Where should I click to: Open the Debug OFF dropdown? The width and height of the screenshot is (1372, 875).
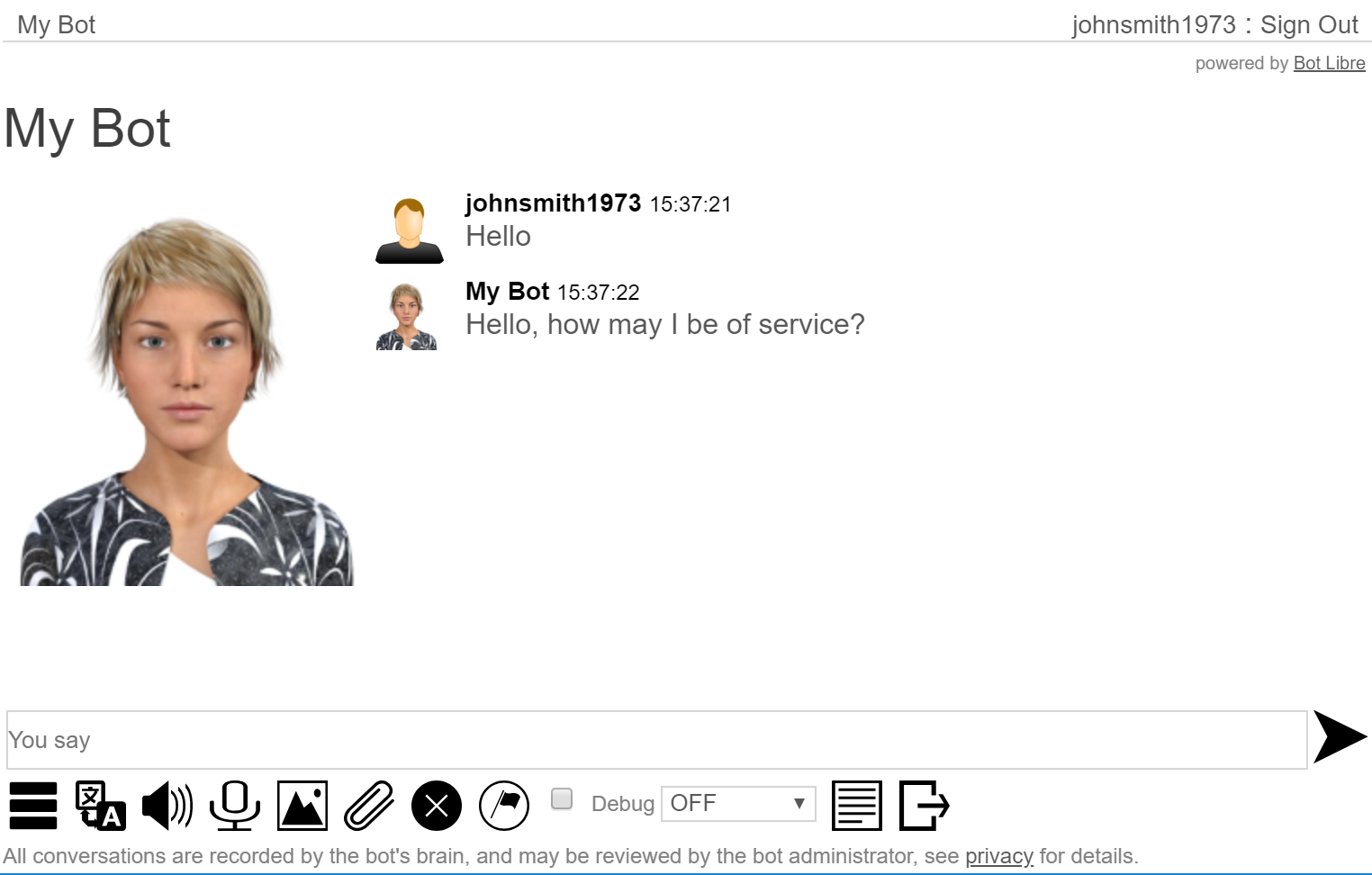point(738,804)
